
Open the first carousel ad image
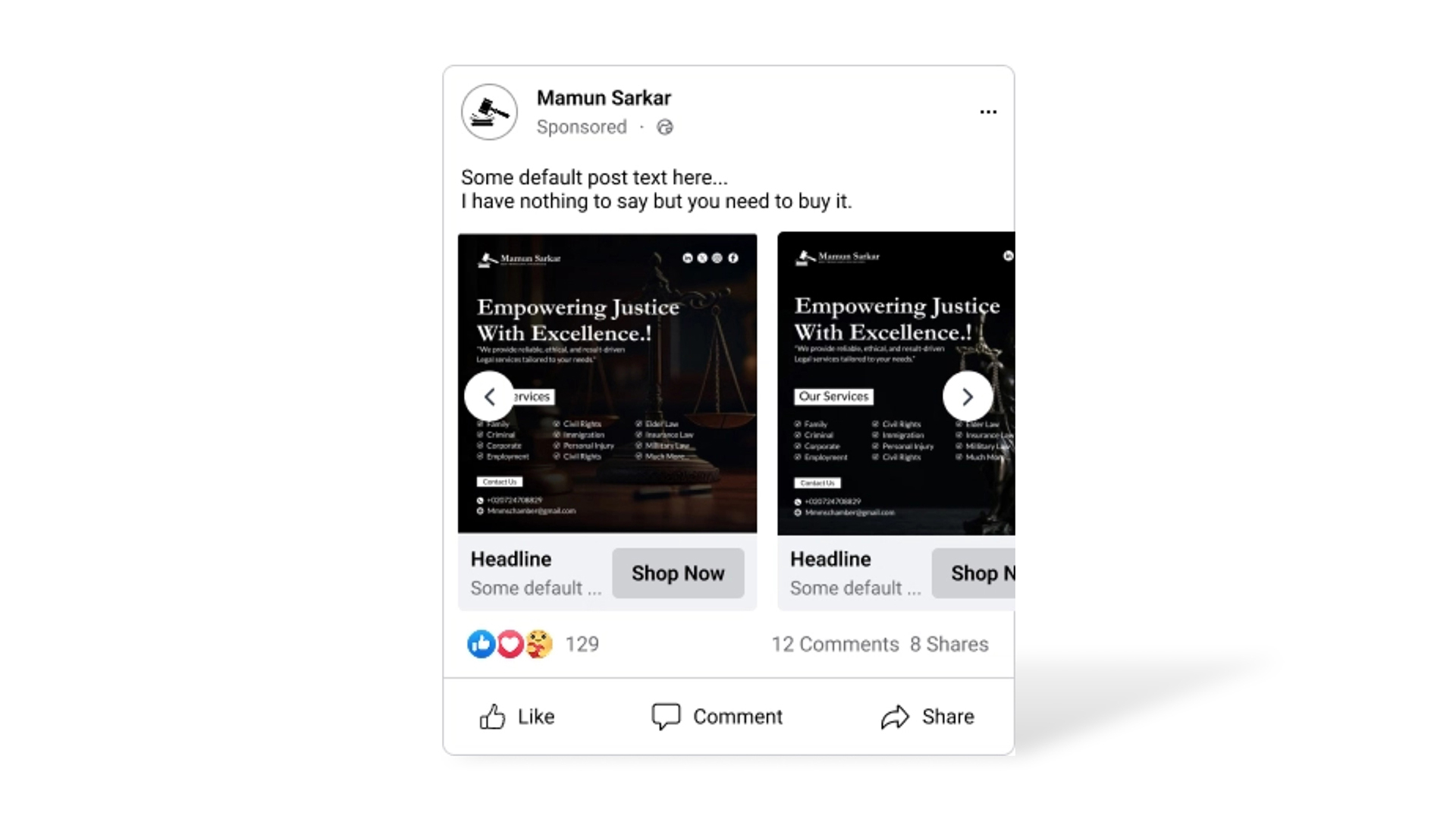click(607, 383)
